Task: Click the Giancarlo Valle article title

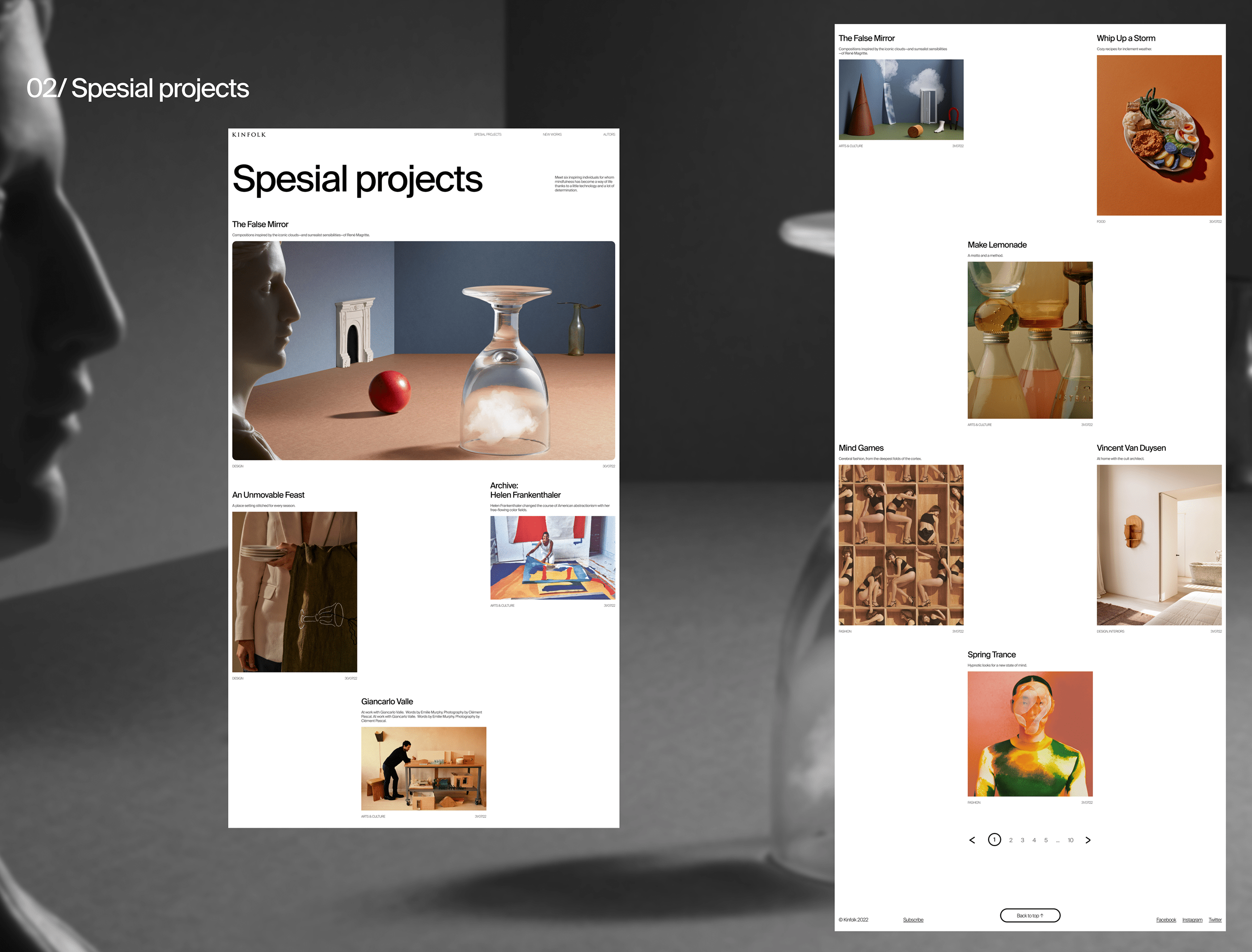Action: 387,702
